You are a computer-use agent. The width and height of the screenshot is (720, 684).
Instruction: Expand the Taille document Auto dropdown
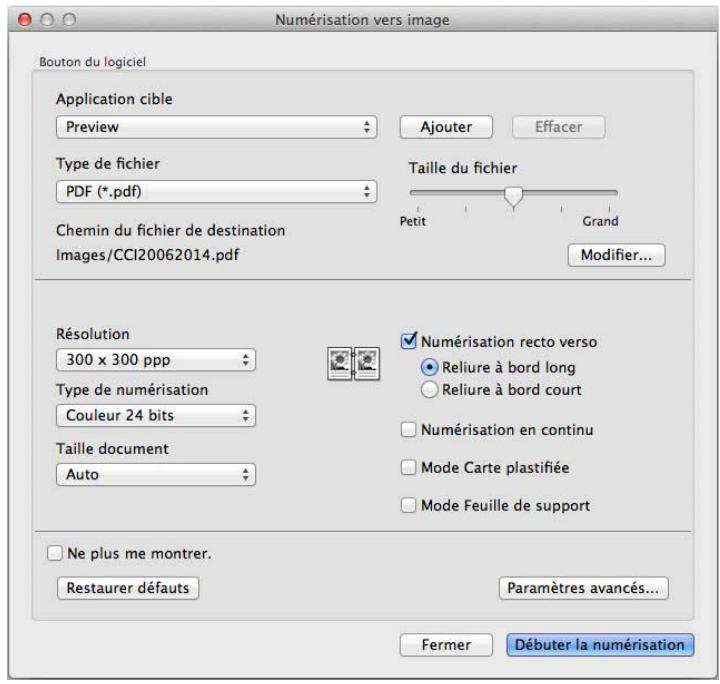(156, 474)
